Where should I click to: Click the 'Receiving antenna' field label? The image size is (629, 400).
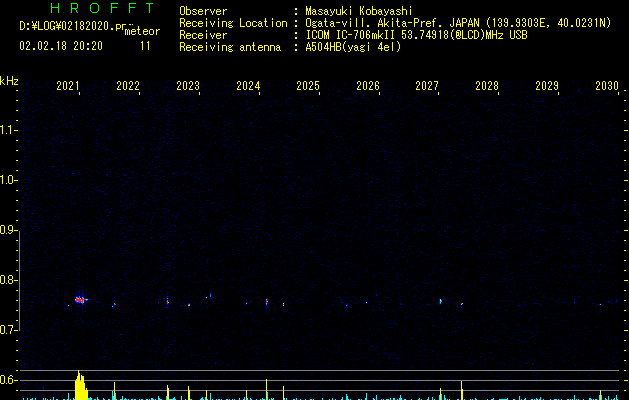click(x=230, y=47)
